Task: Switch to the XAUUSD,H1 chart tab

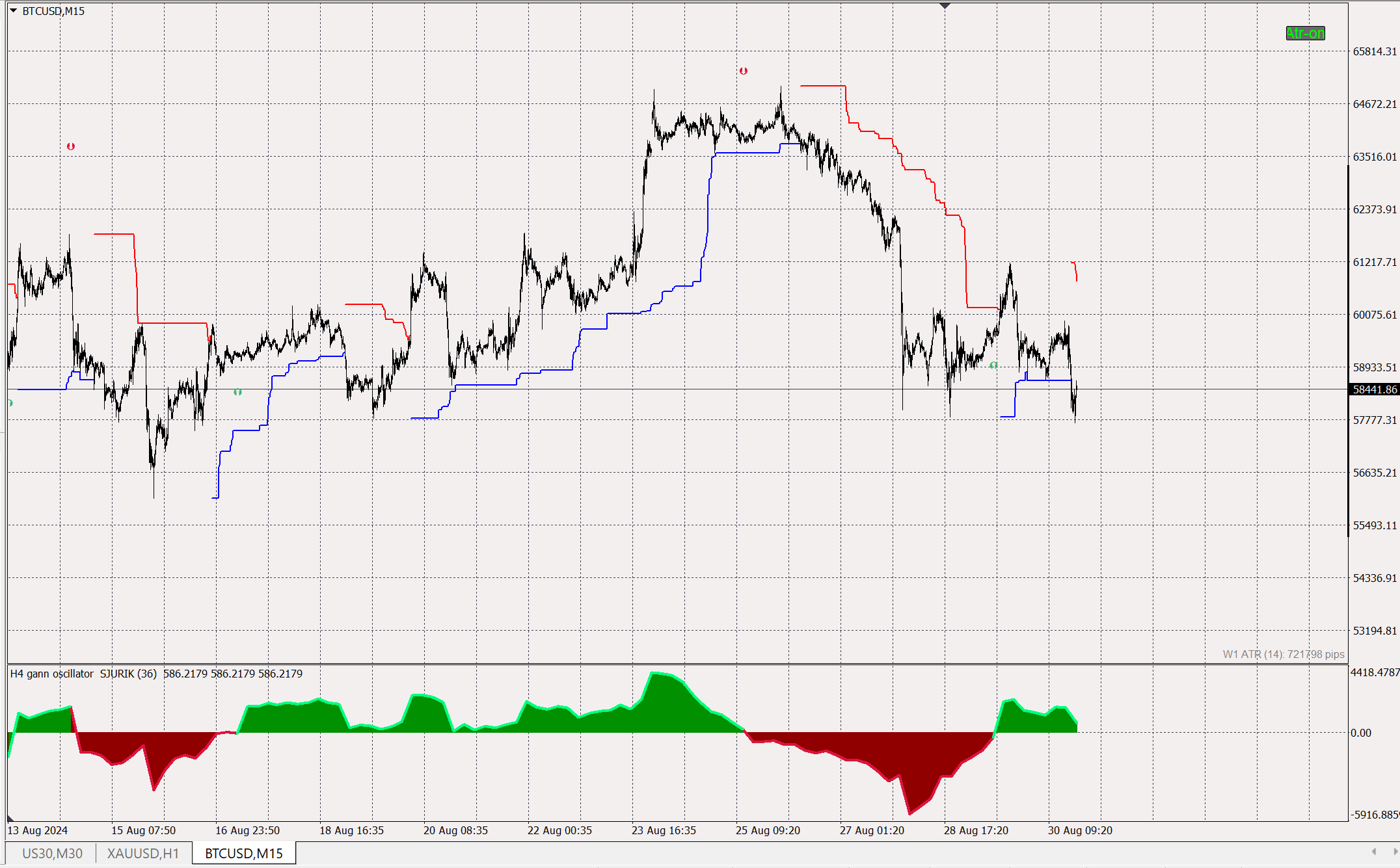Action: tap(143, 853)
